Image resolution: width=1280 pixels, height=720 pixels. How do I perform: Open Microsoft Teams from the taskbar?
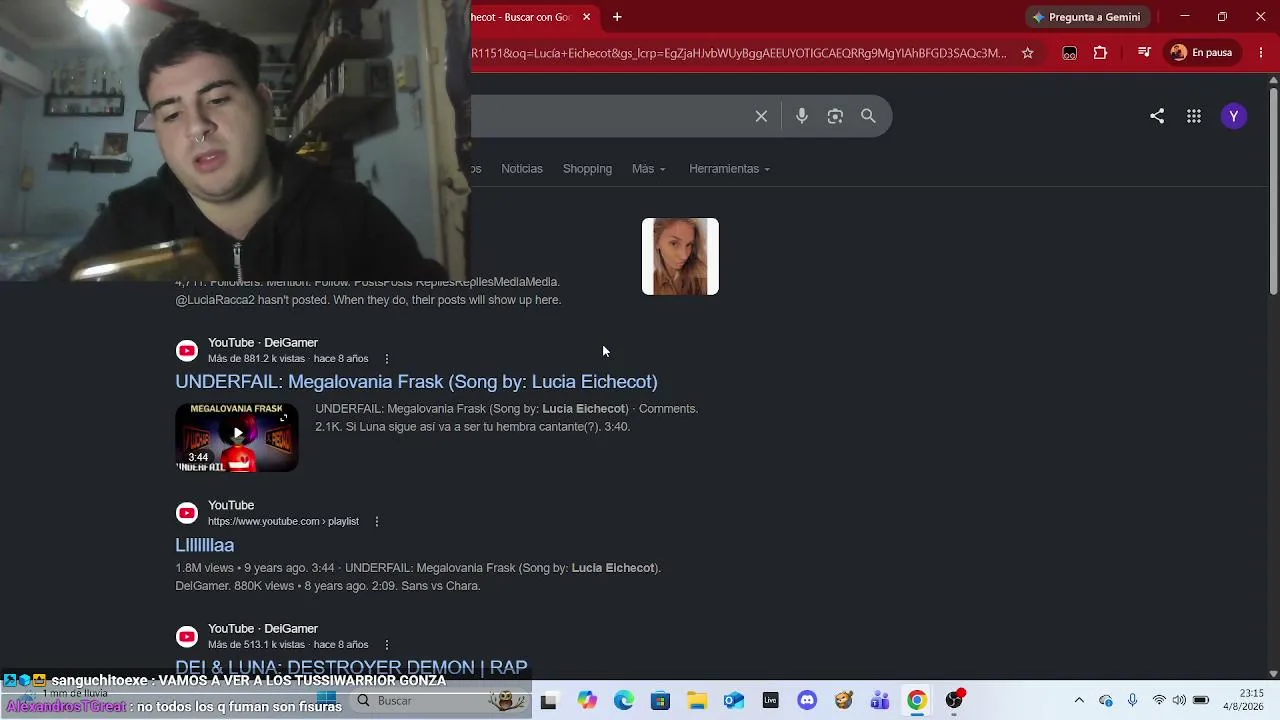[880, 701]
